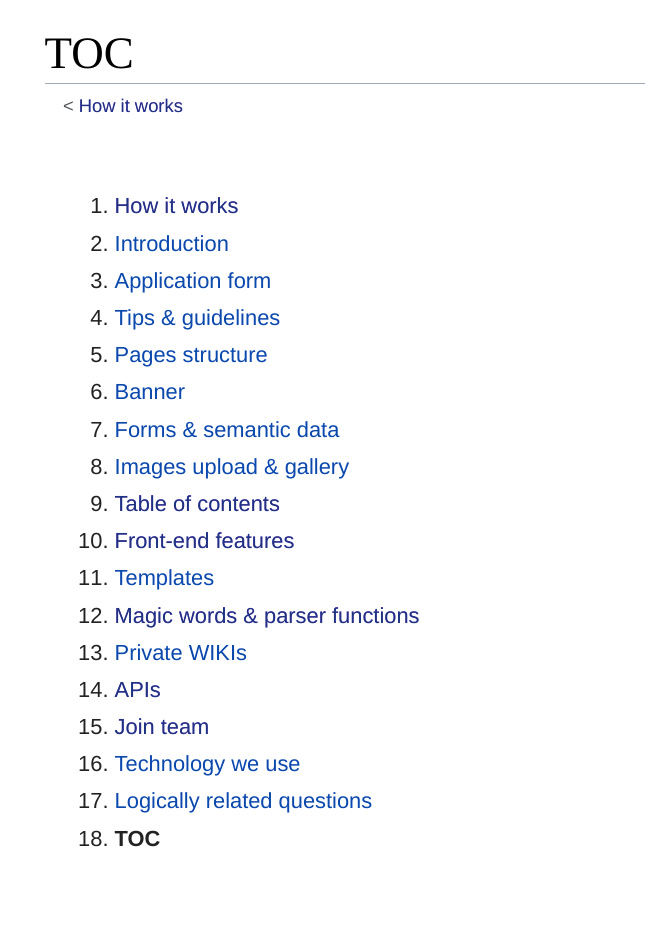645x942 pixels.
Task: Go to the Private WIKIs page
Action: 180,653
